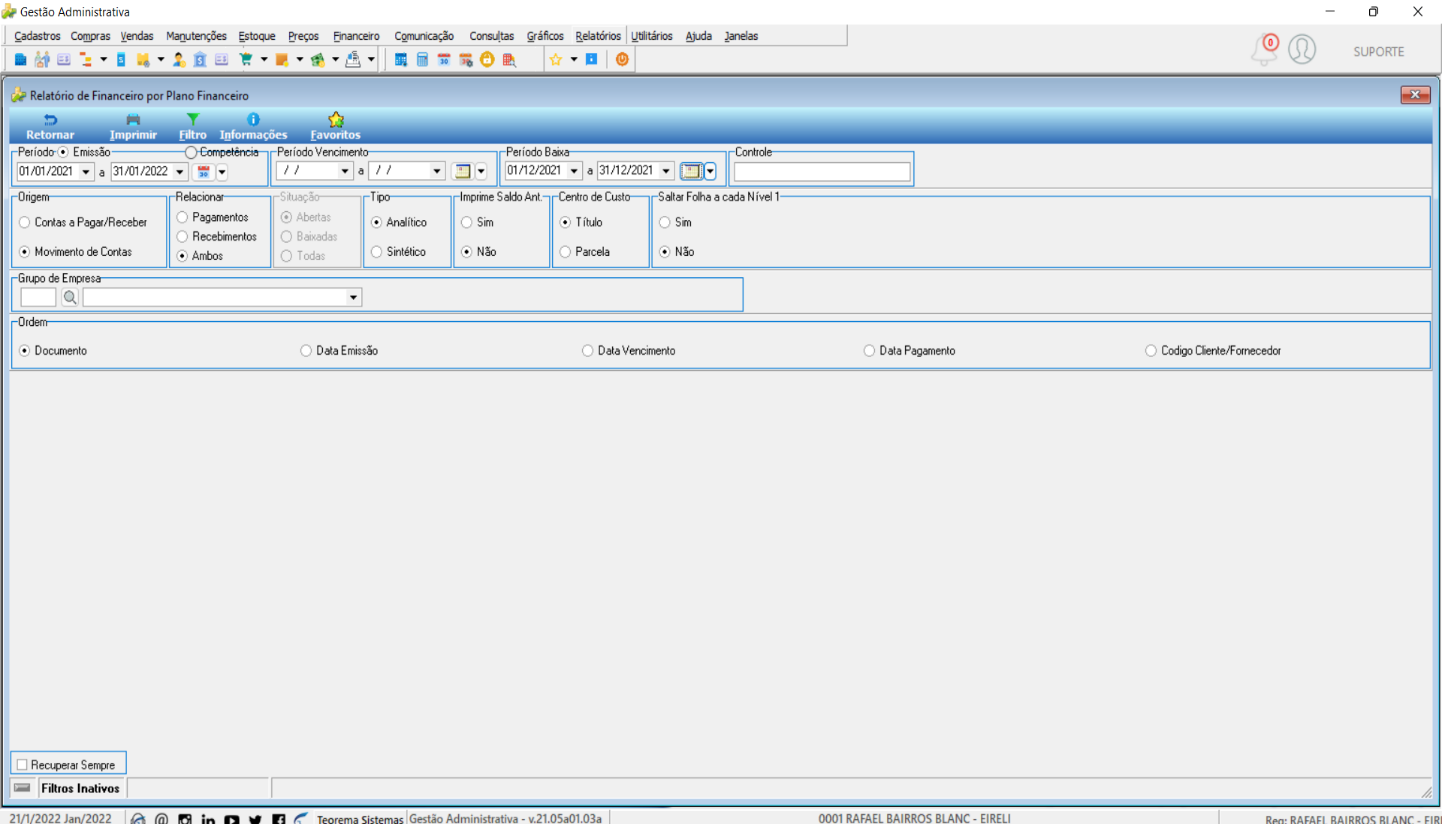This screenshot has width=1442, height=824.
Task: Open the Utilitários menu
Action: pos(652,36)
